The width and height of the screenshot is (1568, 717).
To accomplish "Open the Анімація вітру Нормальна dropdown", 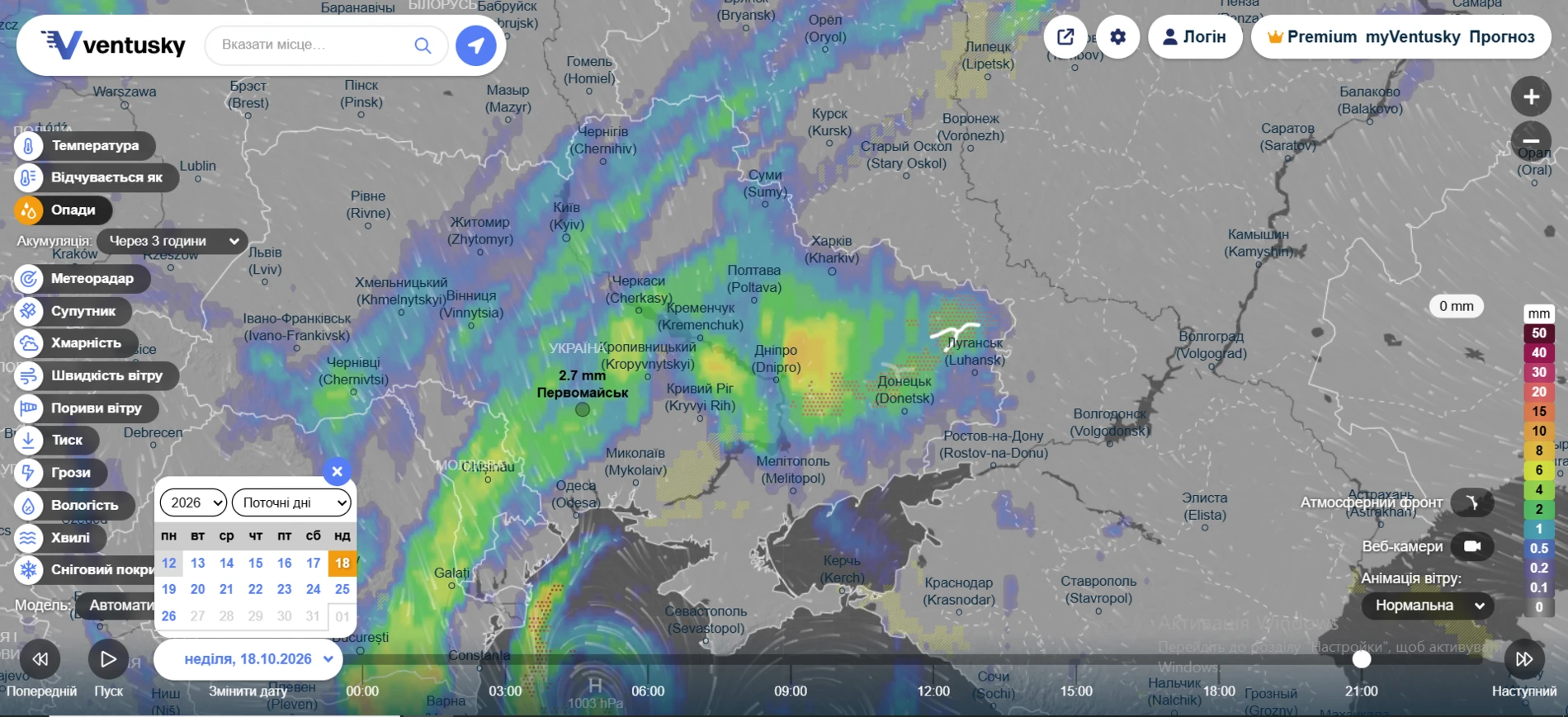I will click(x=1428, y=606).
